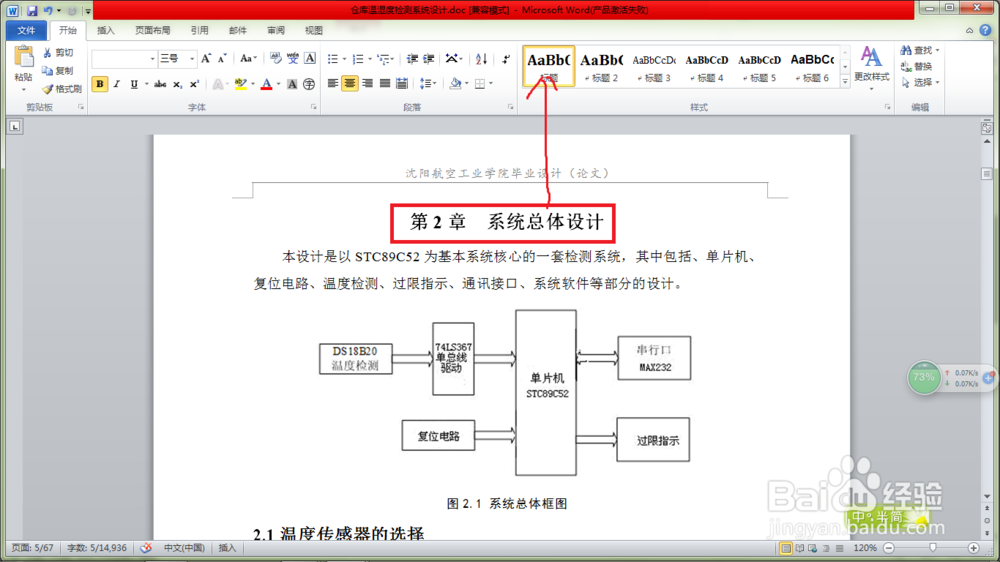The width and height of the screenshot is (1000, 562).
Task: Click the Shrink Font icon
Action: pos(222,59)
